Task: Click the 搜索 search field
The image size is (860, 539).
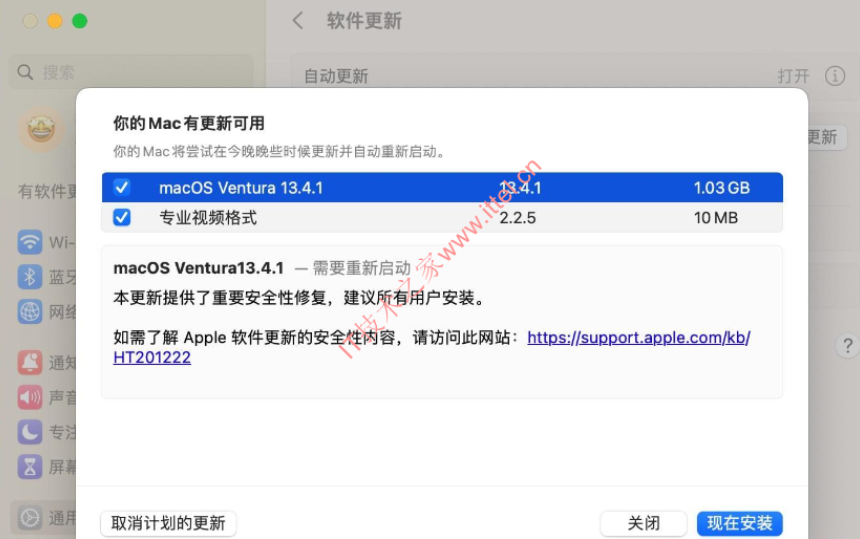Action: [x=132, y=72]
